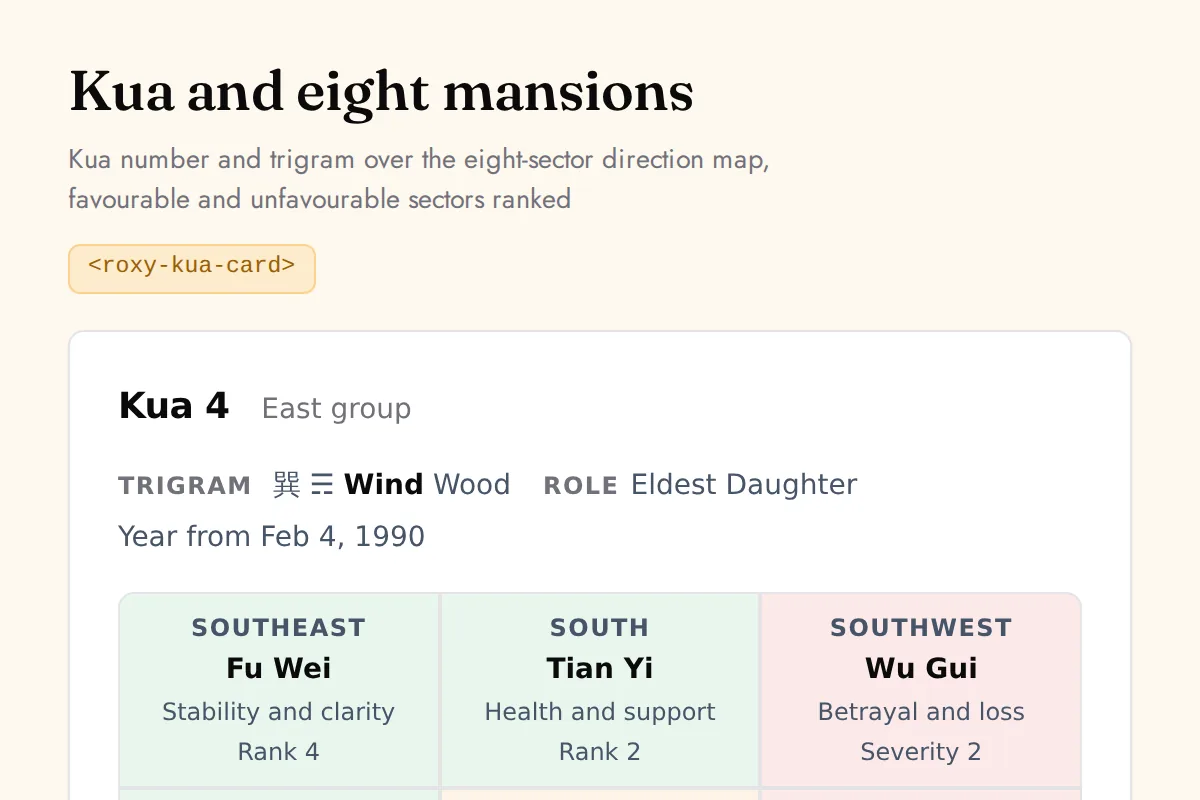Image resolution: width=1200 pixels, height=800 pixels.
Task: Click the Betrayal and loss description
Action: pyautogui.click(x=921, y=712)
